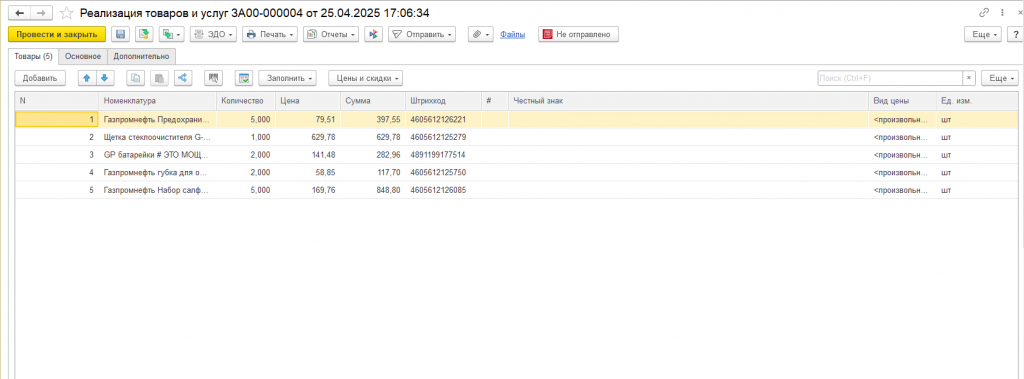Open the top Еще menu
Viewport: 1024px width, 379px height.
coord(984,34)
